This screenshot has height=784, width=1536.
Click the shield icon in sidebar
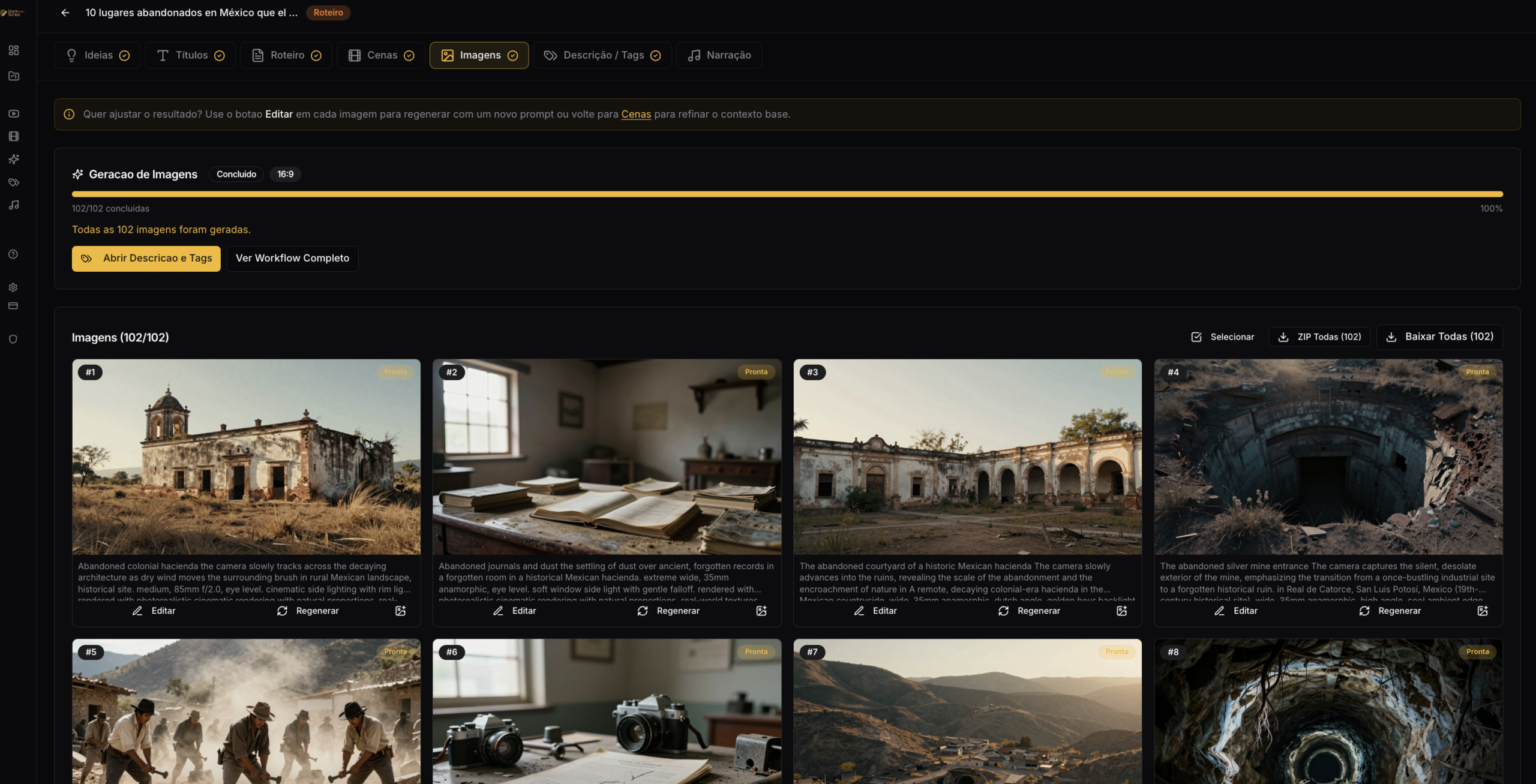click(x=13, y=339)
